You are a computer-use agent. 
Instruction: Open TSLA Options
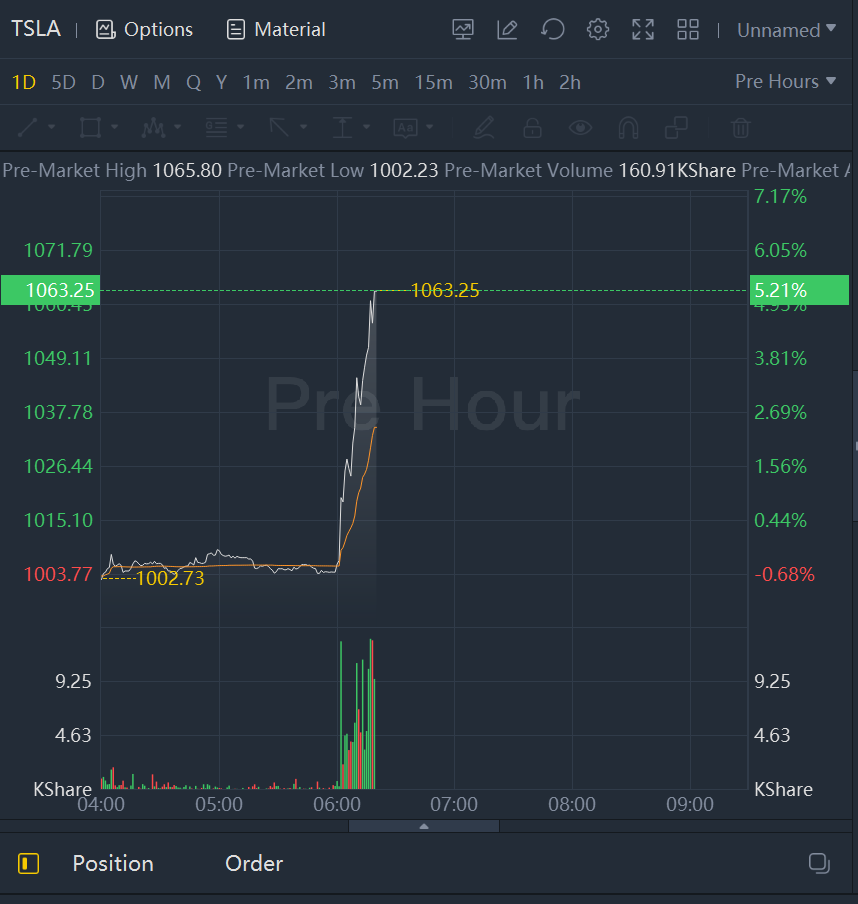145,29
